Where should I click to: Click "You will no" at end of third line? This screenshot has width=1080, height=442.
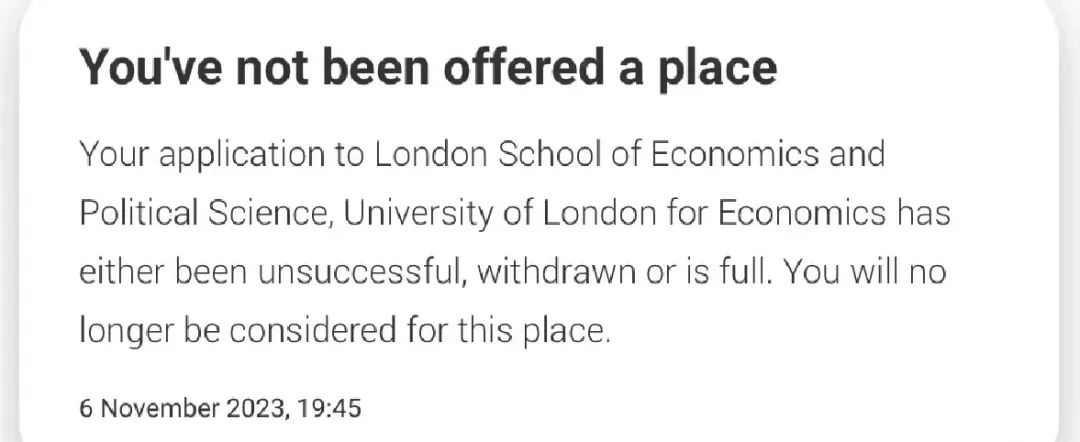pyautogui.click(x=865, y=273)
